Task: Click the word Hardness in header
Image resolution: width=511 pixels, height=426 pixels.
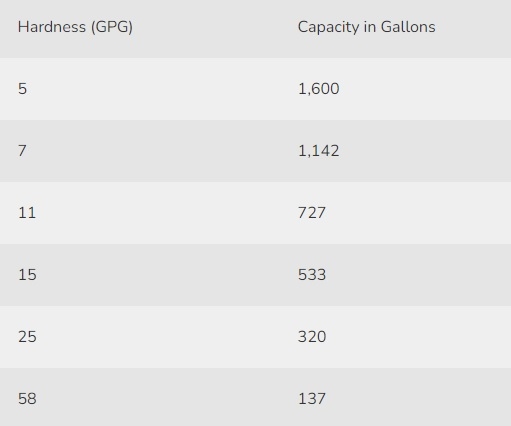Action: [x=52, y=27]
